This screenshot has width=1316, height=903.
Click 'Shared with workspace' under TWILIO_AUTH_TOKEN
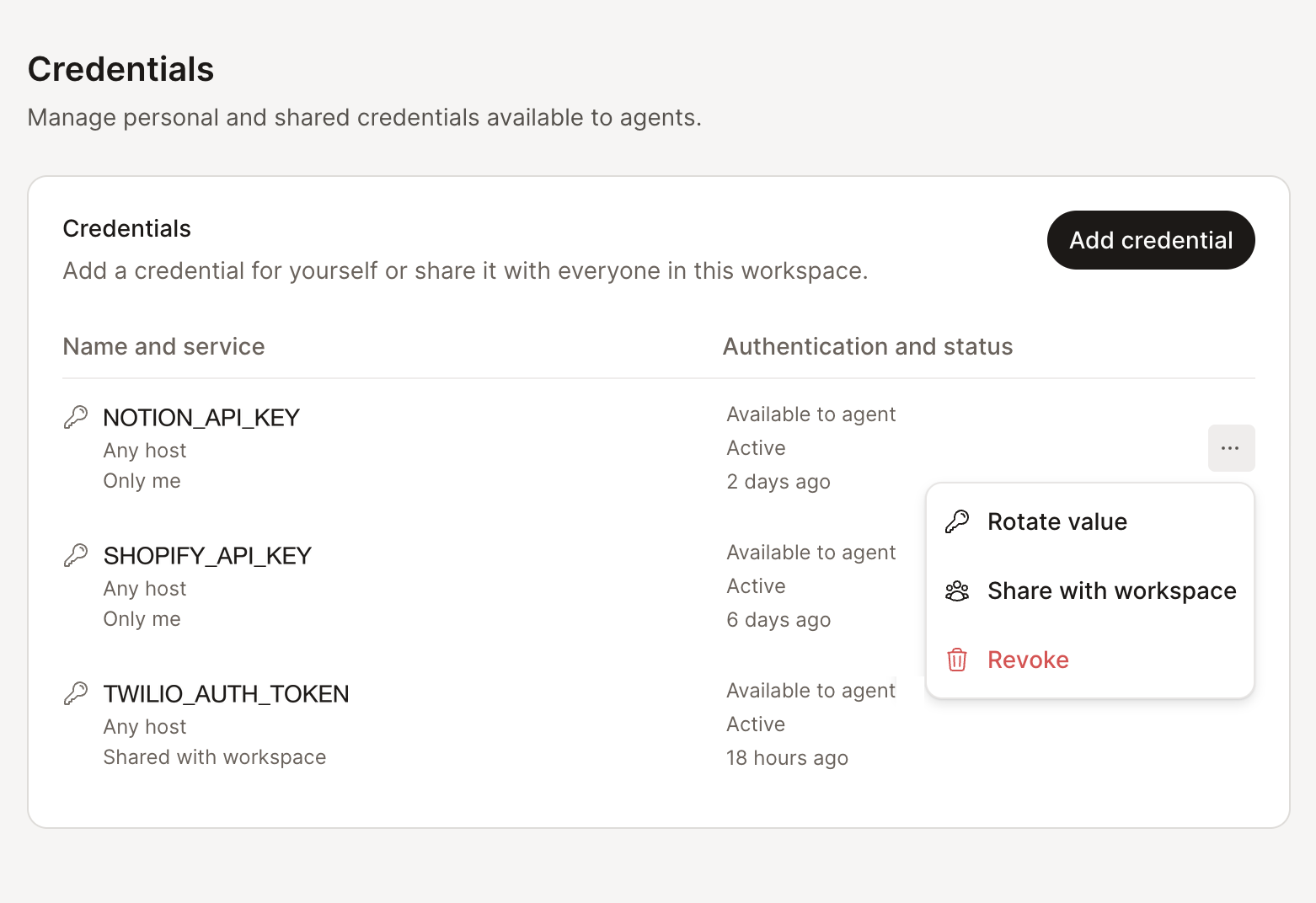click(x=215, y=757)
